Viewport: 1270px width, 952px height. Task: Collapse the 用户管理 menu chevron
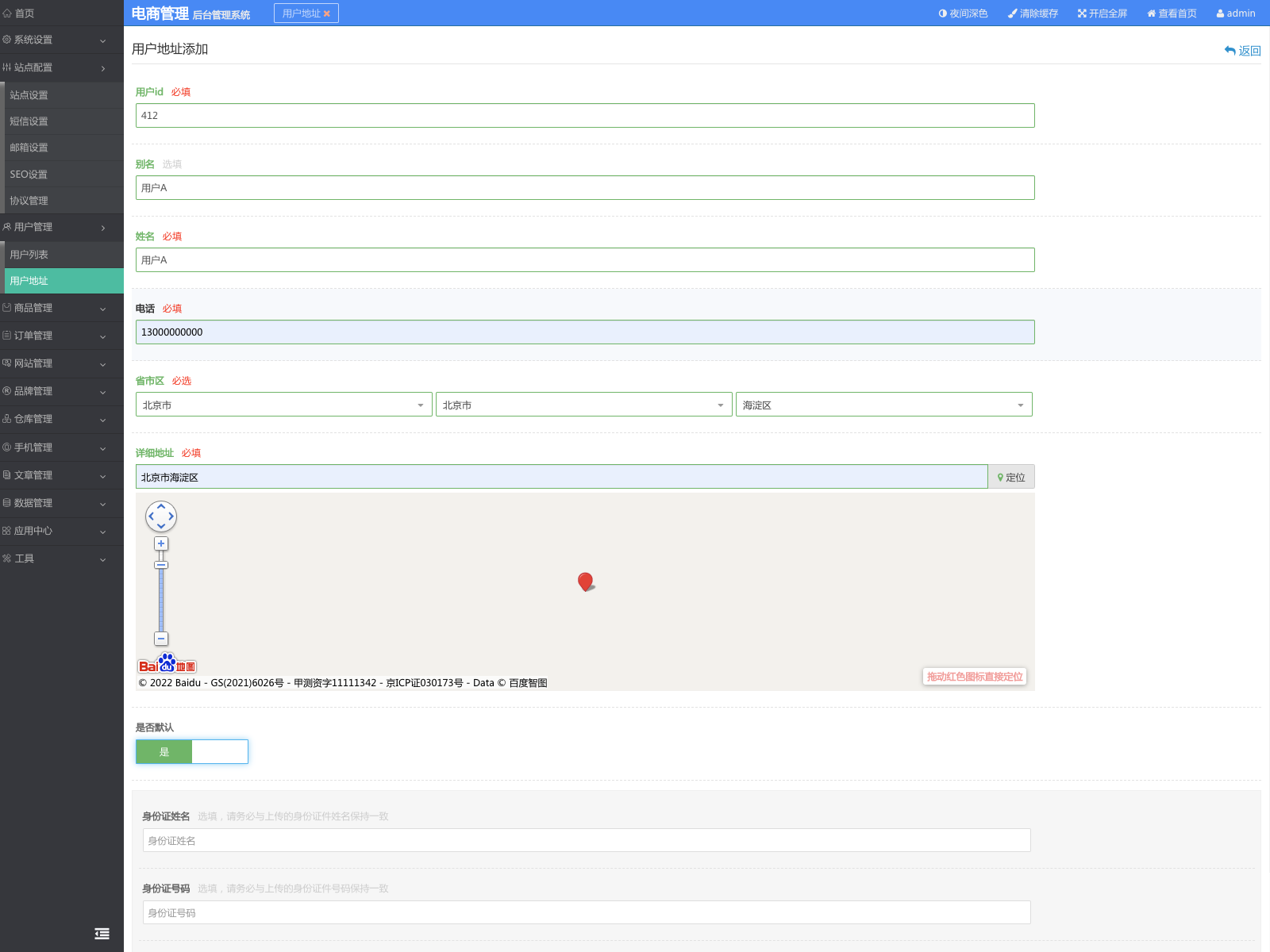[x=103, y=228]
